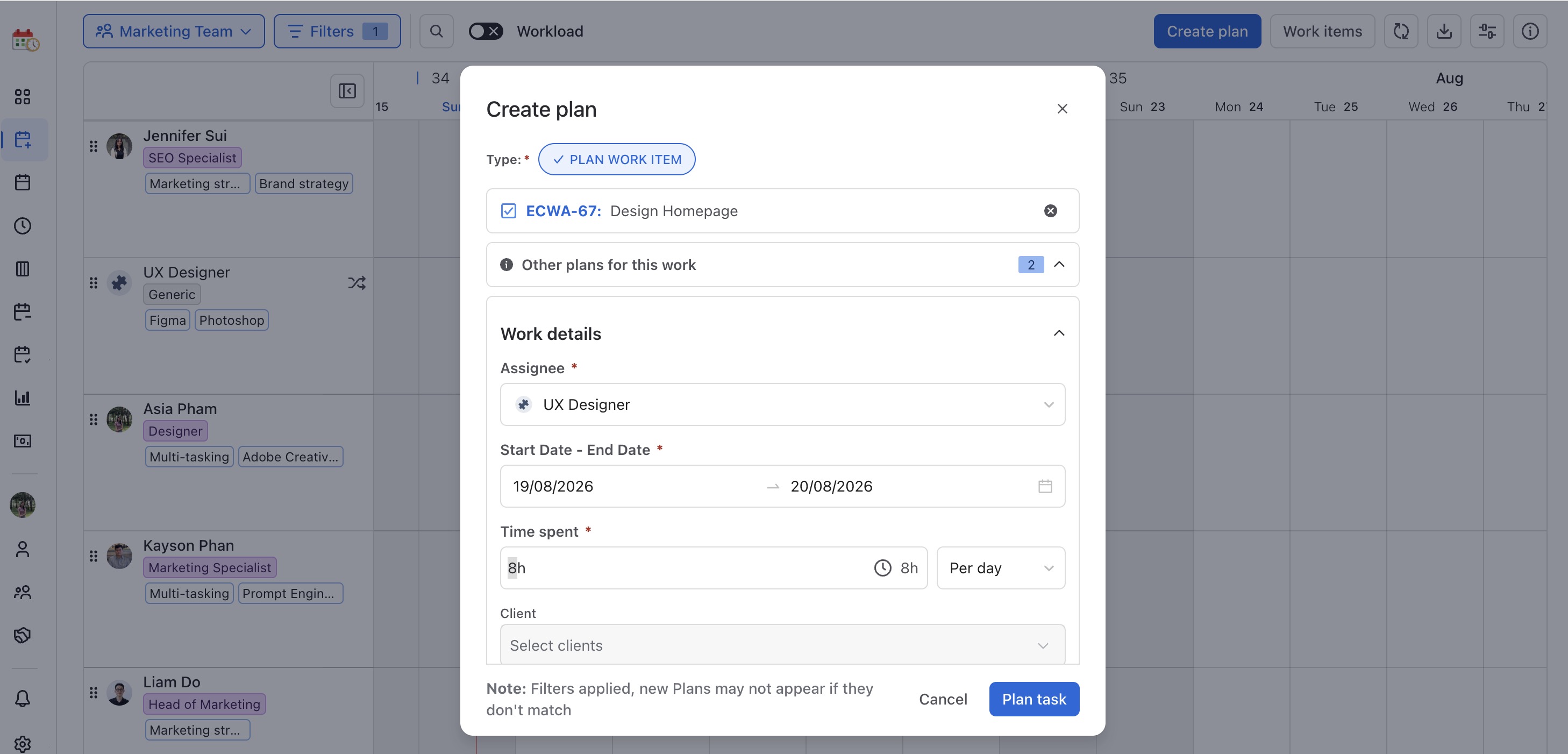Click the Mon 24 date column header
The image size is (1568, 754).
pos(1239,106)
